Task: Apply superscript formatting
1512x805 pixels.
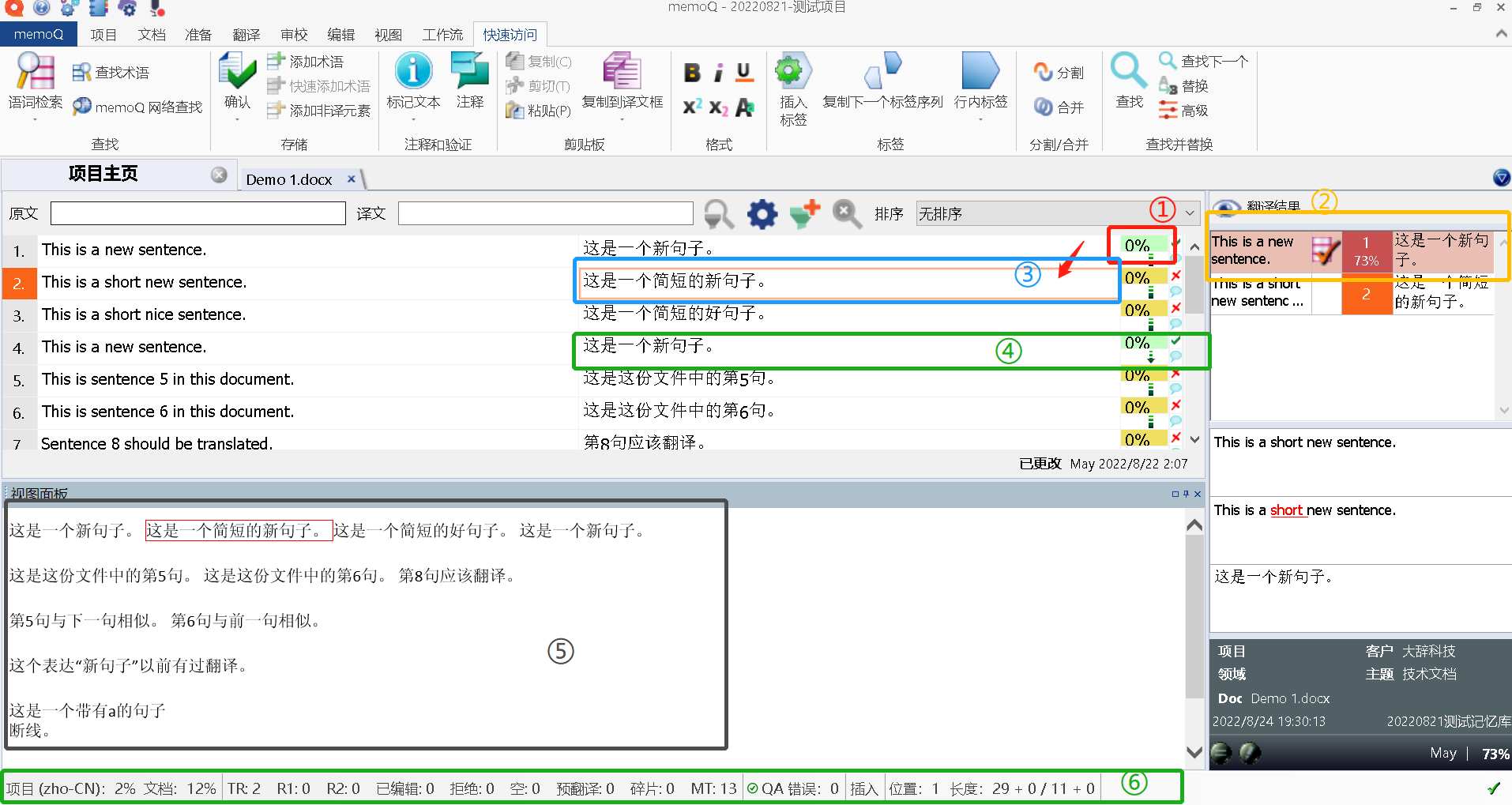Action: [x=692, y=107]
